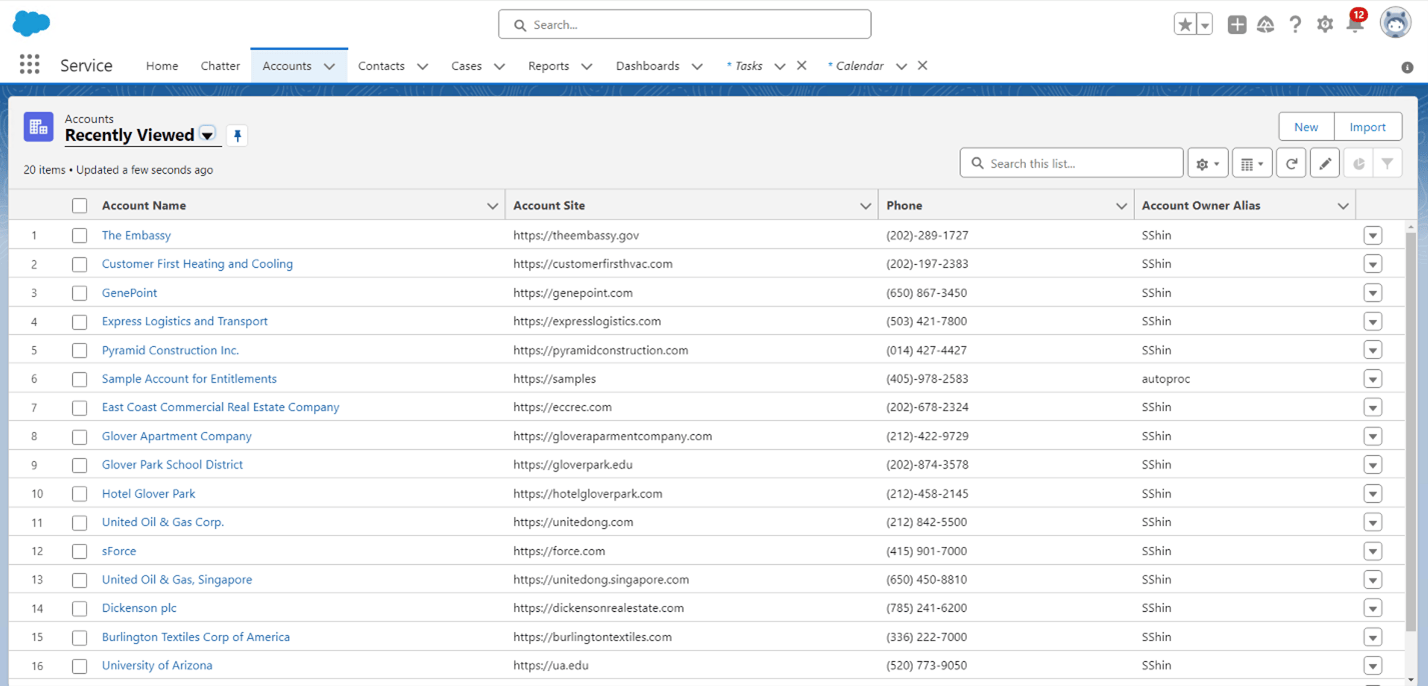Expand the Recently Viewed list view dropdown
The image size is (1428, 686).
[207, 135]
